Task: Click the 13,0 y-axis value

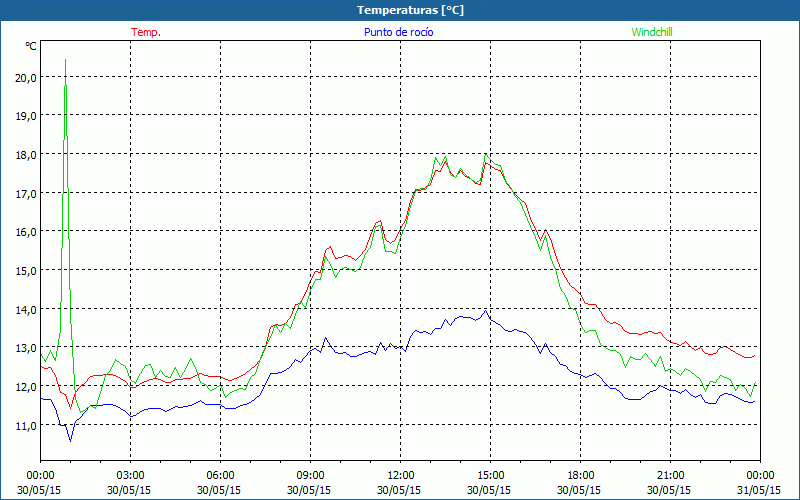Action: (26, 348)
